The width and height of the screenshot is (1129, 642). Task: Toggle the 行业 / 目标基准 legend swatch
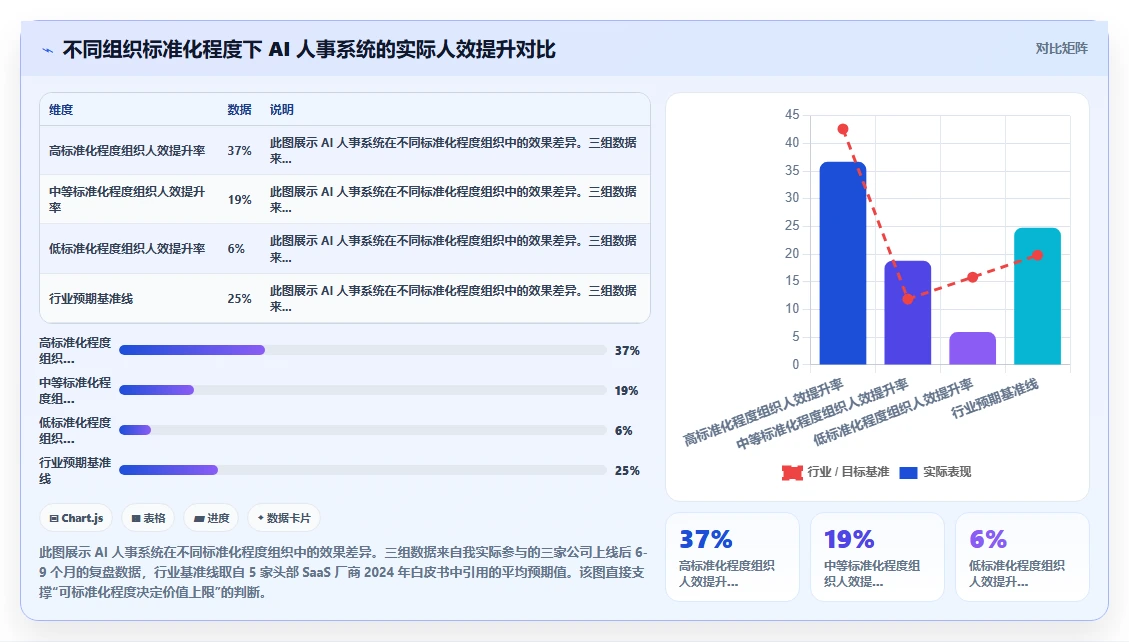point(792,472)
